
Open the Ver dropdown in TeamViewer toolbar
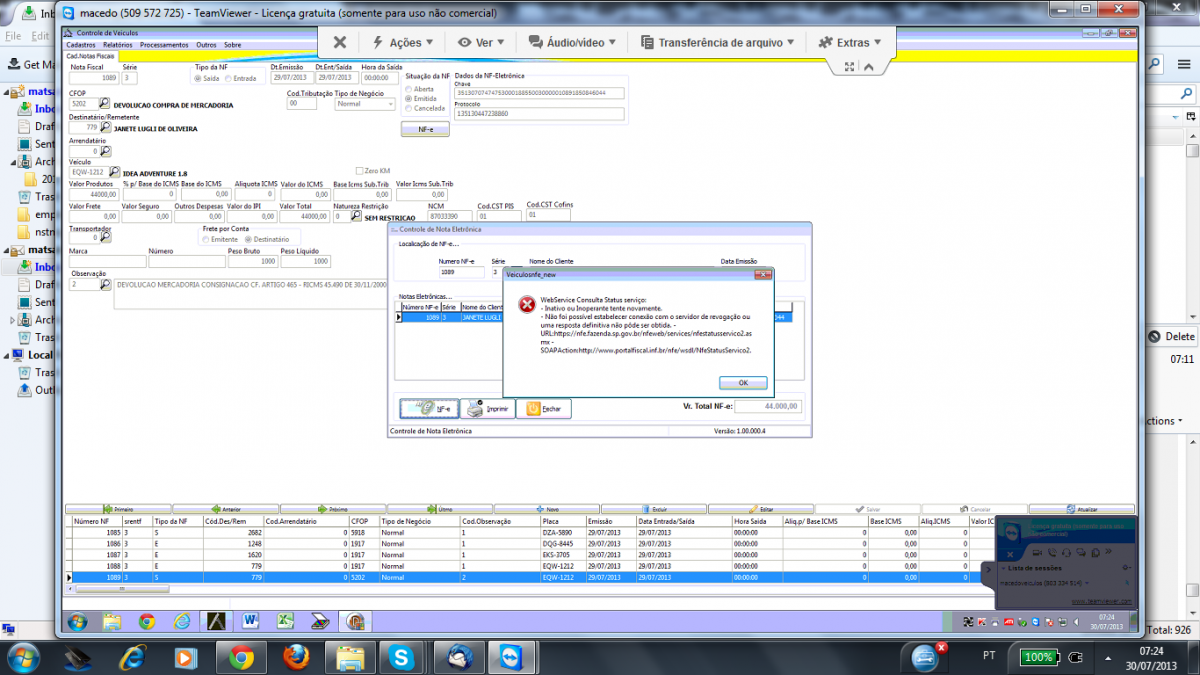(x=480, y=42)
